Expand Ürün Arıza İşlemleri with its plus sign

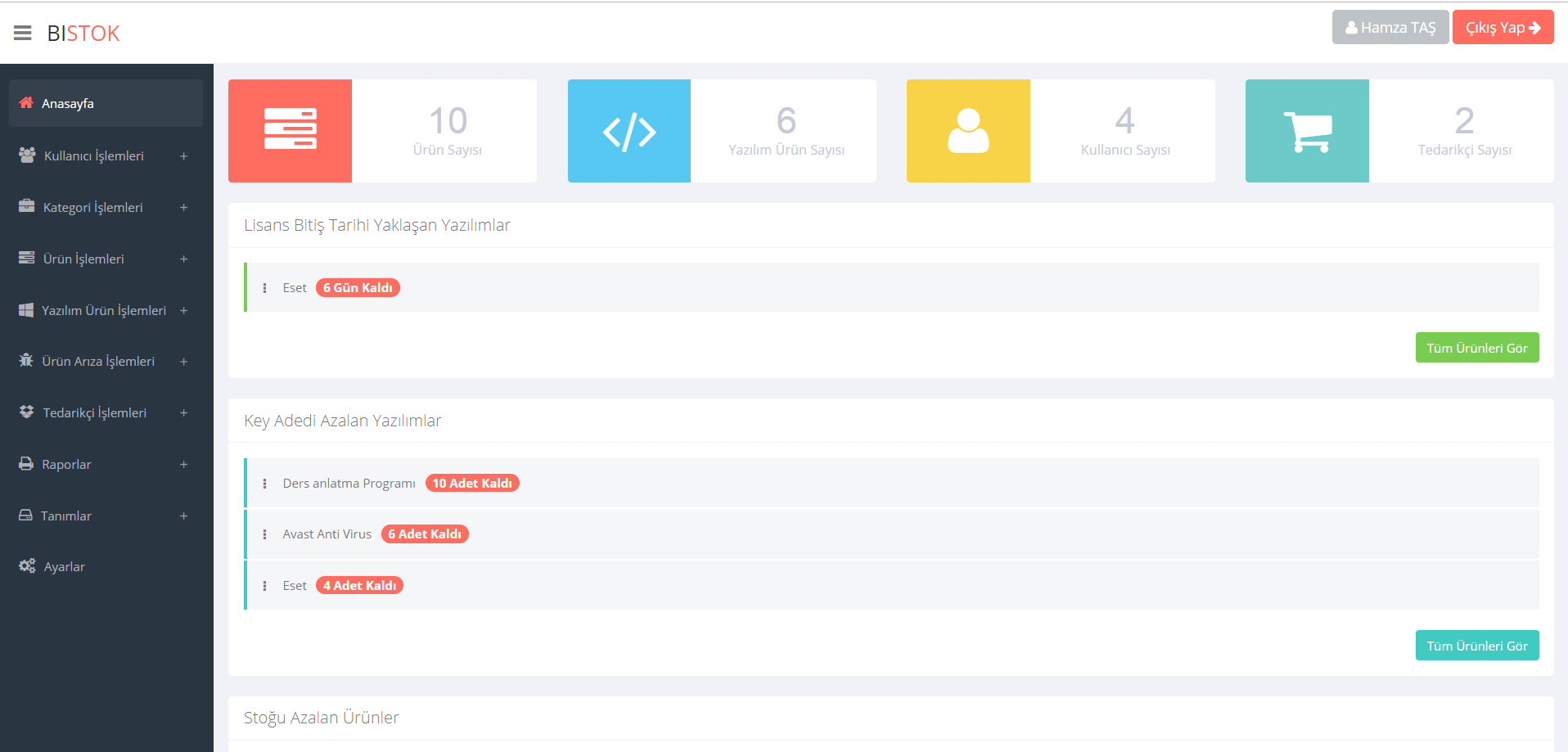click(x=183, y=362)
